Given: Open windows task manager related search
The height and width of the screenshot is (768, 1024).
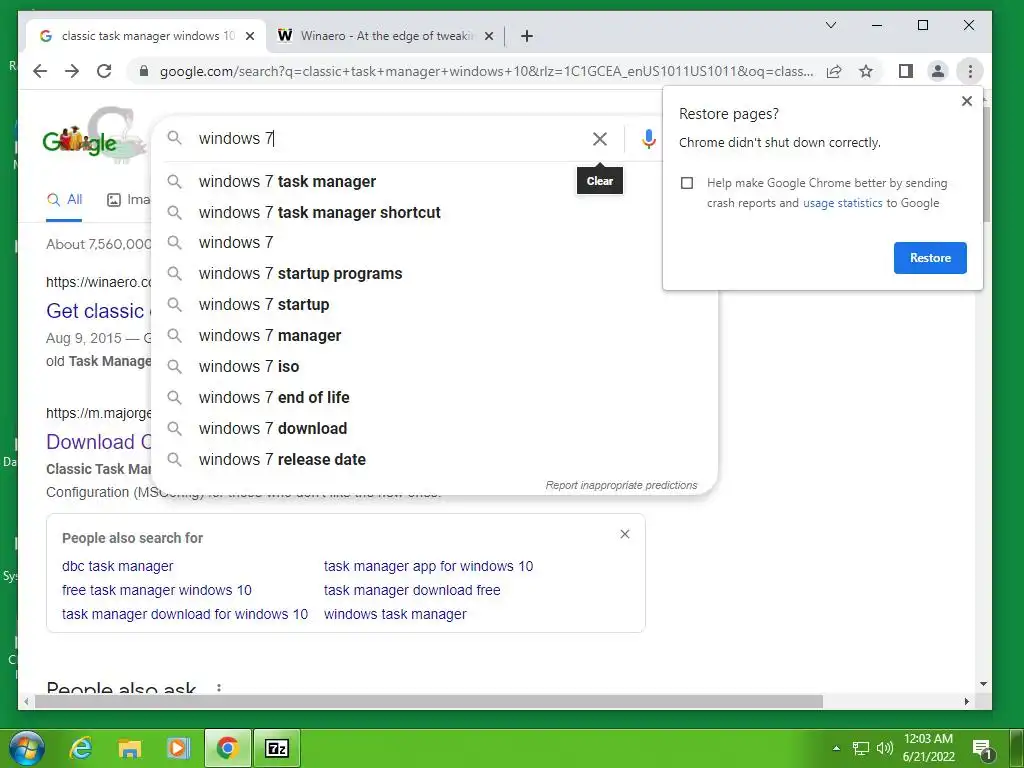Looking at the screenshot, I should tap(395, 615).
